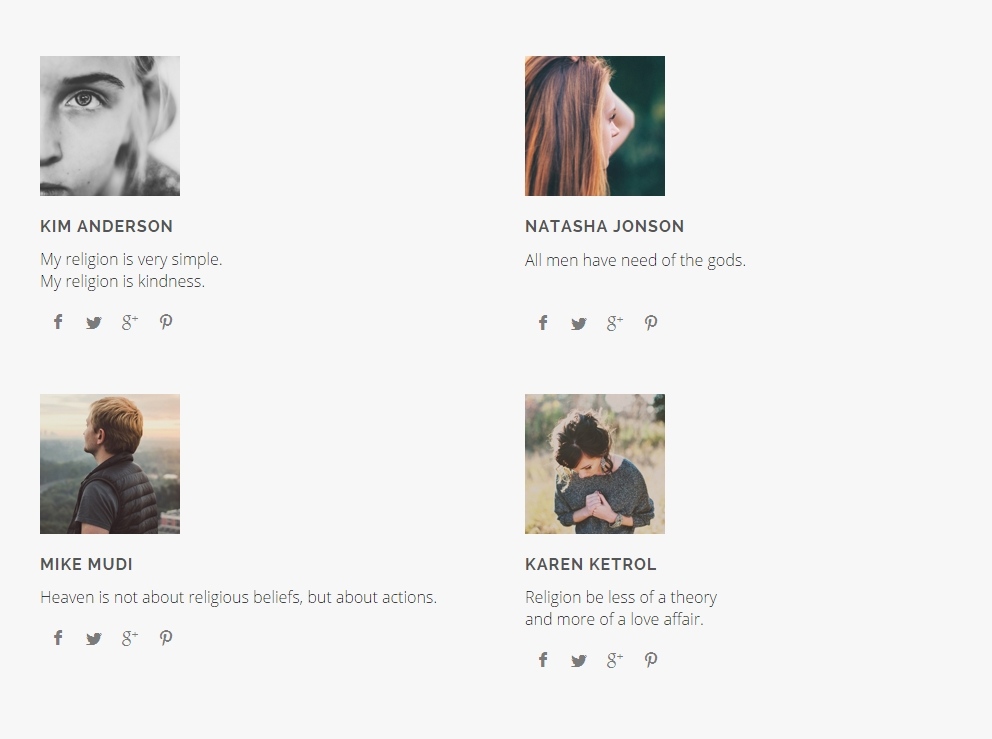Click Mike Mudi's Pinterest icon

[x=166, y=638]
